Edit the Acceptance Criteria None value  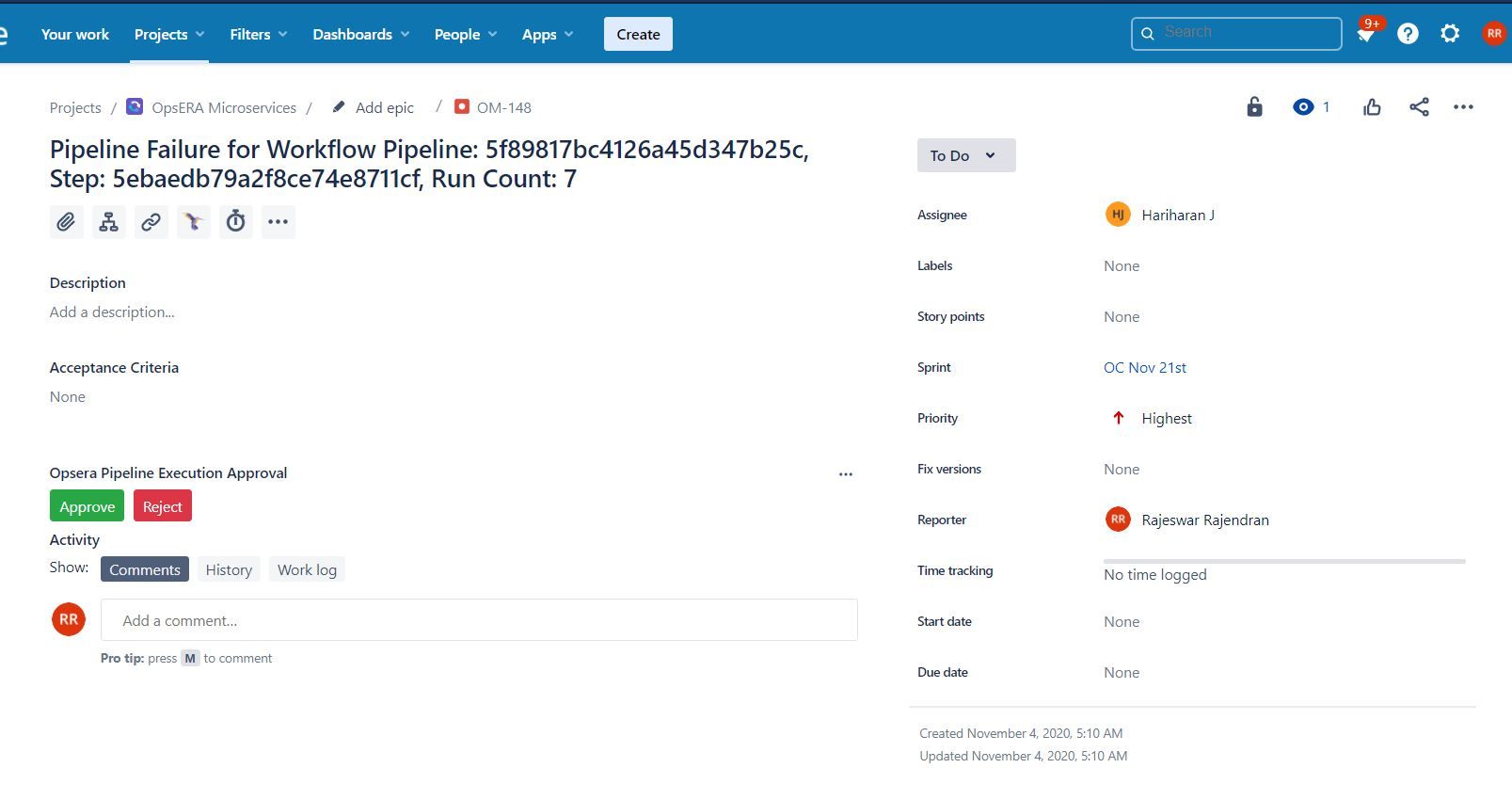(x=68, y=396)
